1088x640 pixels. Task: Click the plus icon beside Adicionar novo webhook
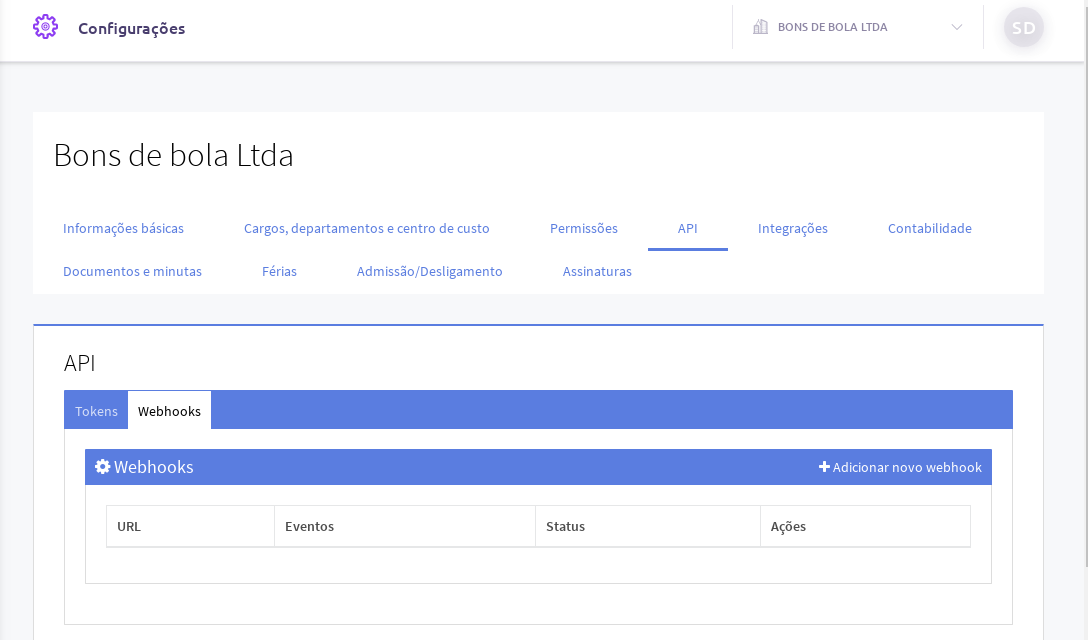pyautogui.click(x=824, y=467)
